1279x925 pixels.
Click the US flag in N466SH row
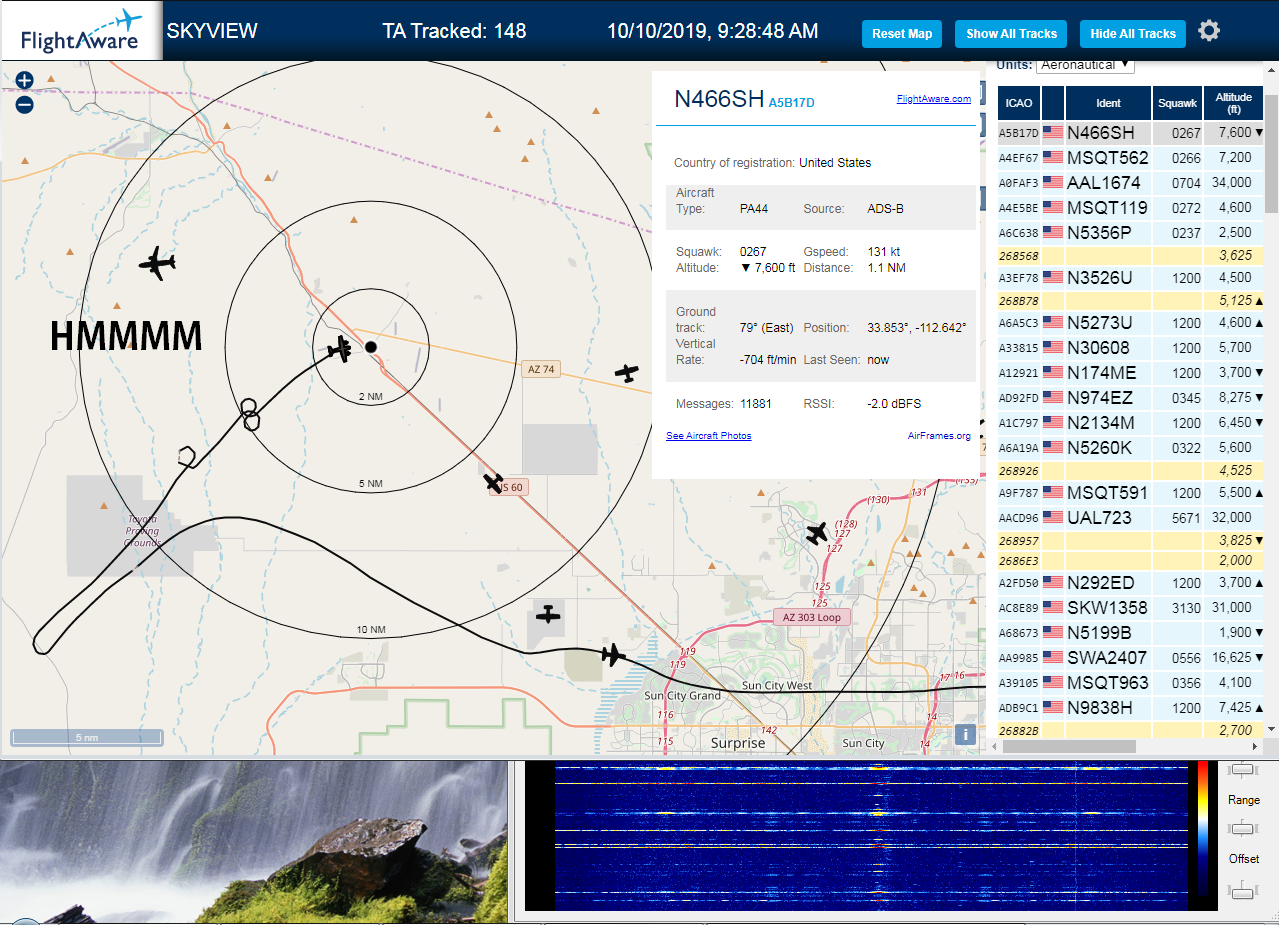[1053, 132]
